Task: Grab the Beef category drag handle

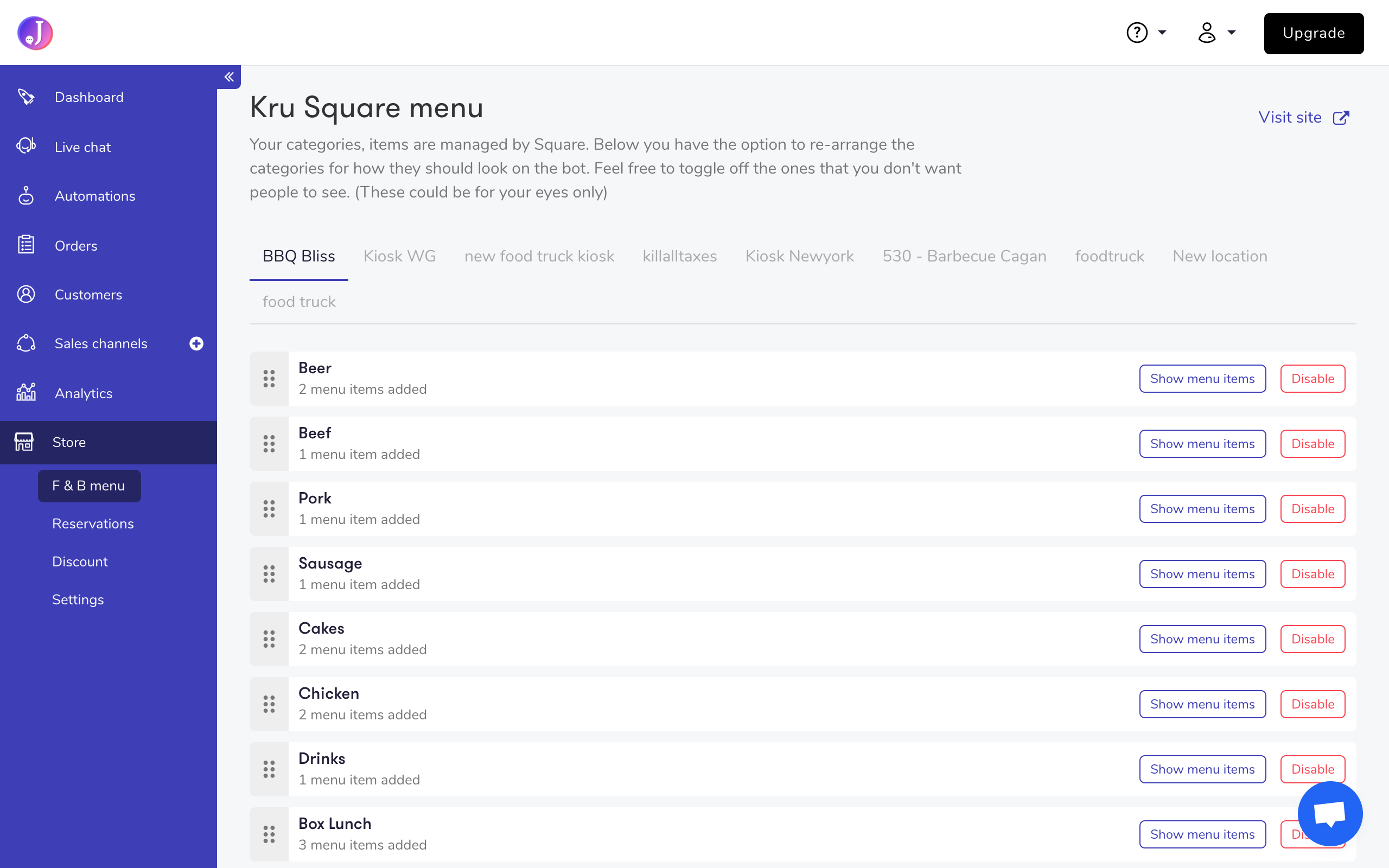Action: pyautogui.click(x=269, y=444)
